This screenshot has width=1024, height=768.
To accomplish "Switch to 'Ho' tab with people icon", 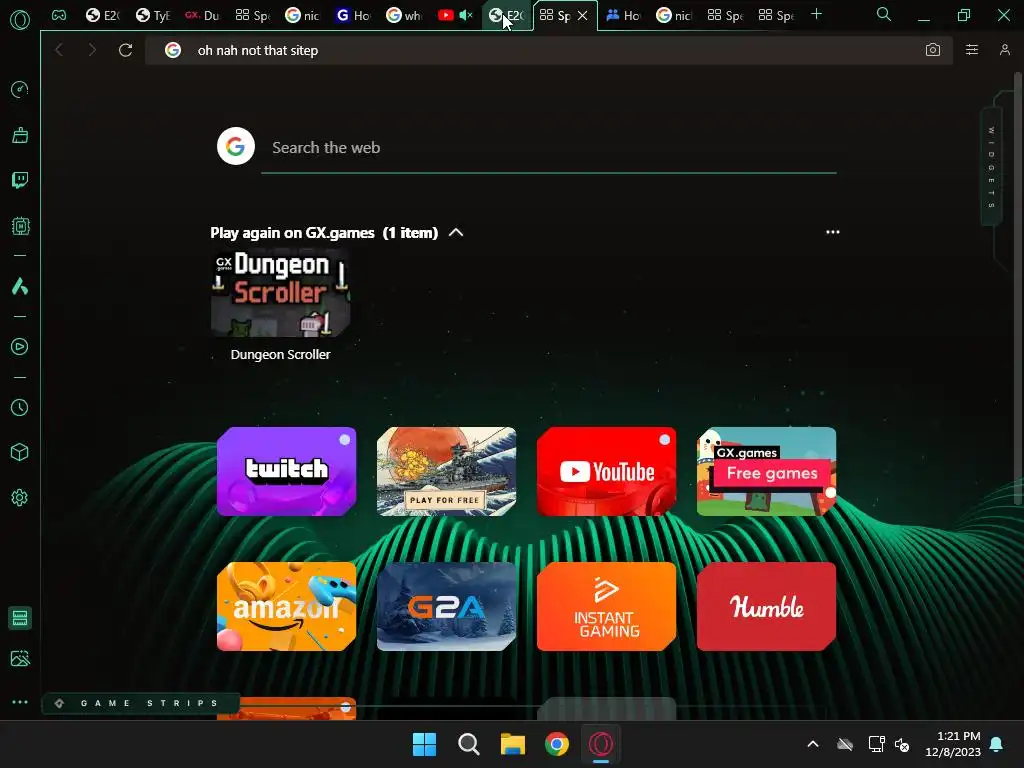I will (623, 15).
